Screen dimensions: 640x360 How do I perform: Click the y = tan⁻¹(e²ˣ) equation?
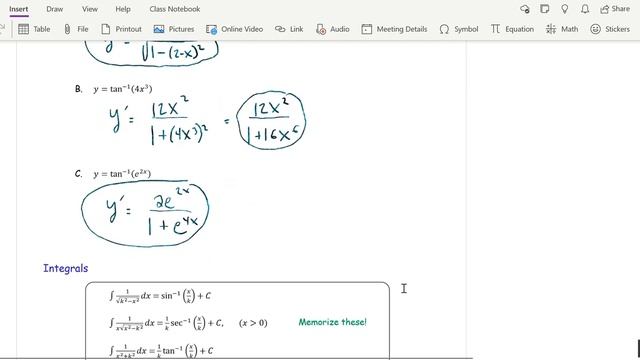click(122, 174)
